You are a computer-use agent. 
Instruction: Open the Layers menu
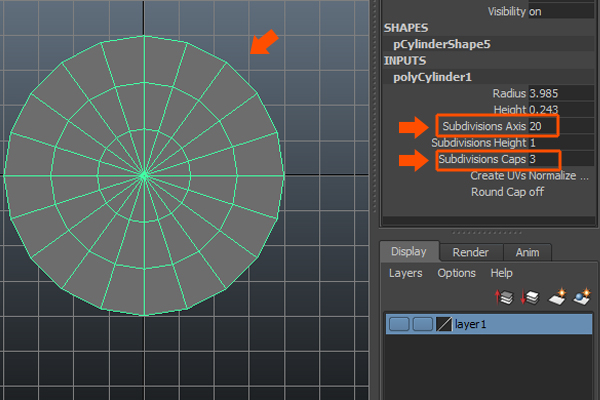click(x=405, y=273)
